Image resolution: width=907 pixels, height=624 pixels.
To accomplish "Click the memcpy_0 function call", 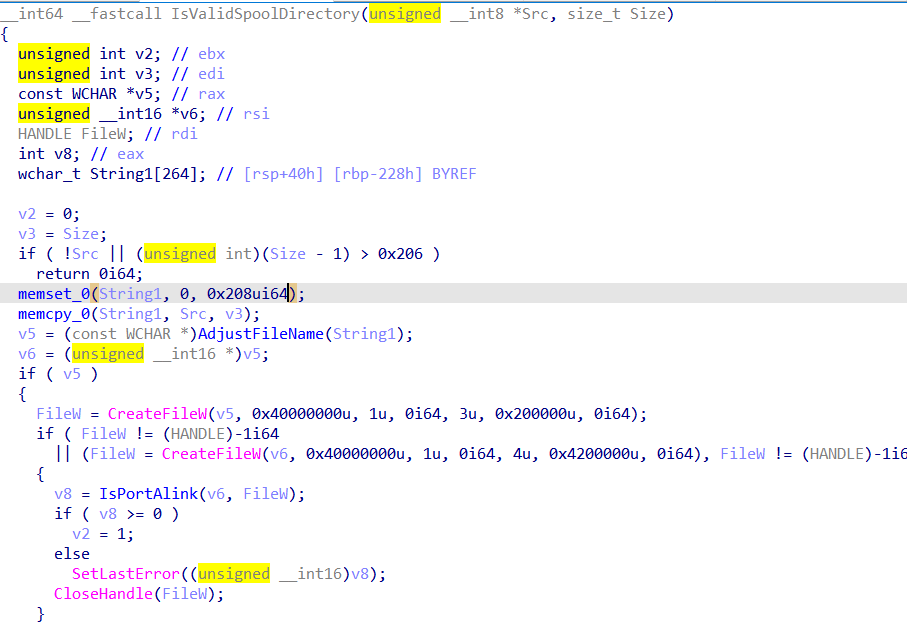I will 54,314.
